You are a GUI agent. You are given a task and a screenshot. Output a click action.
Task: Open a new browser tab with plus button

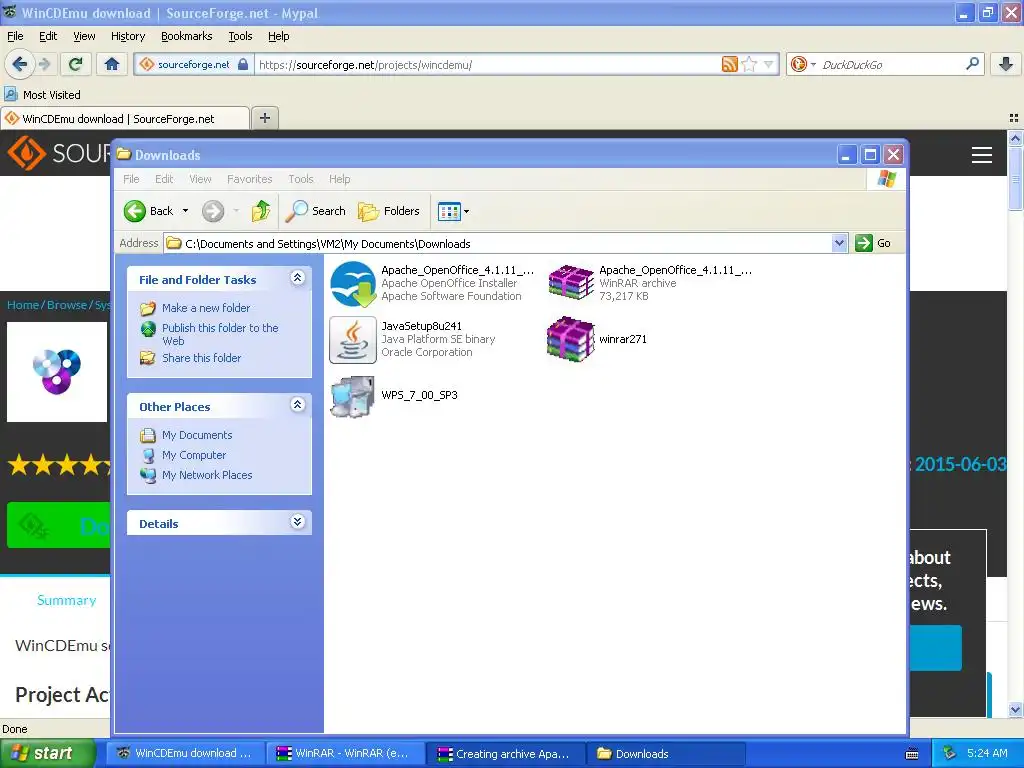tap(264, 118)
